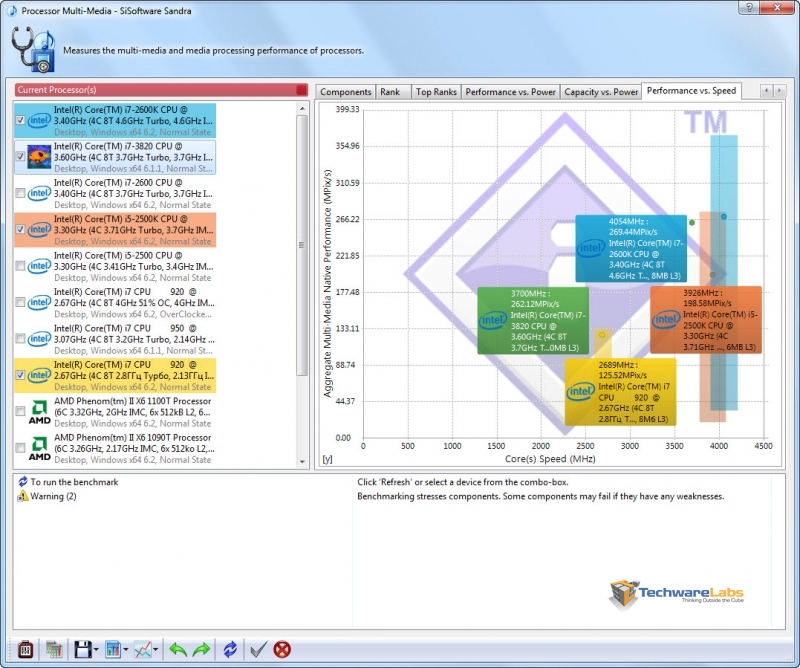Viewport: 800px width, 668px height.
Task: Open the save icon's dropdown arrow
Action: point(96,650)
